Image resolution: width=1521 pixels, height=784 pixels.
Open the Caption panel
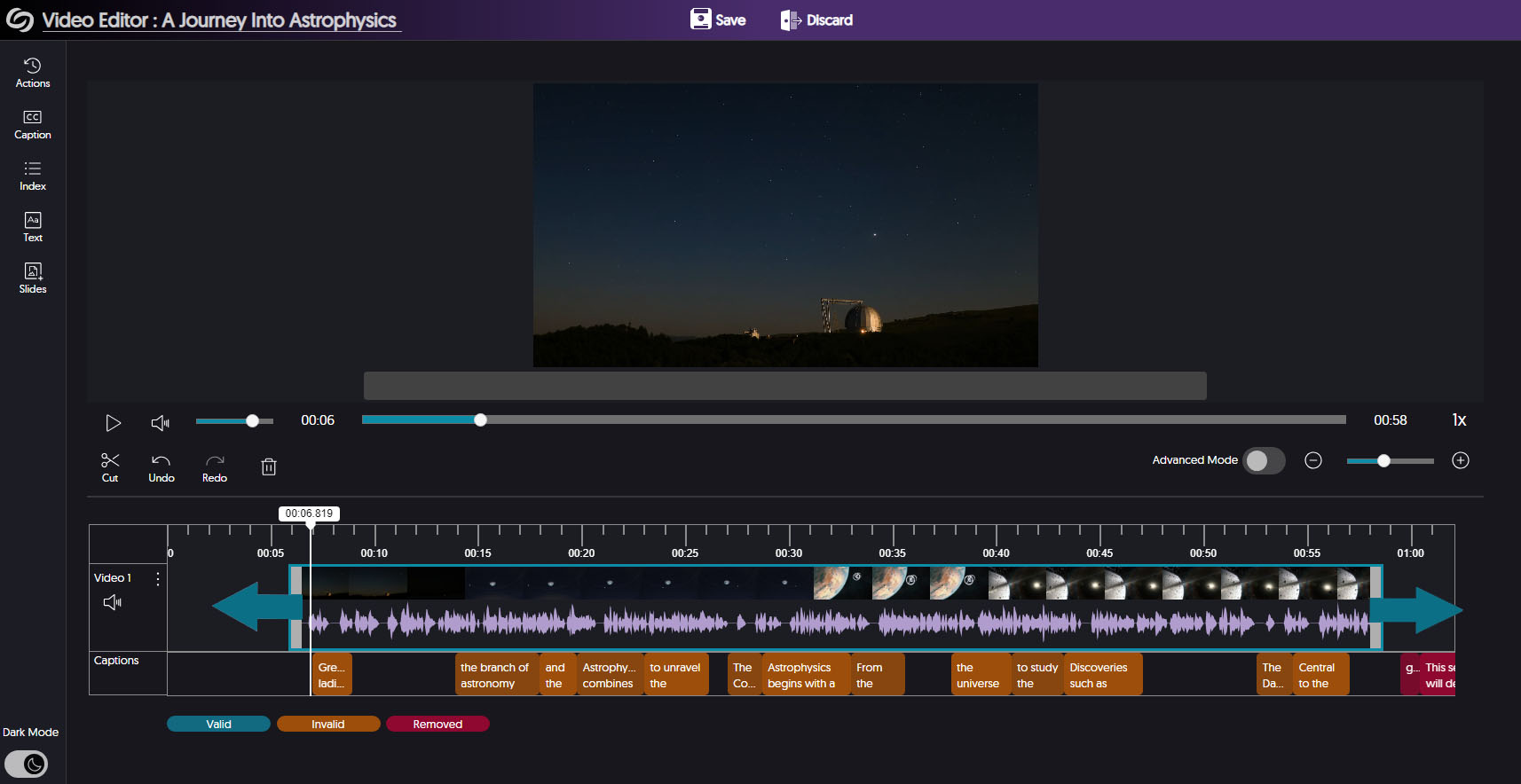point(33,125)
